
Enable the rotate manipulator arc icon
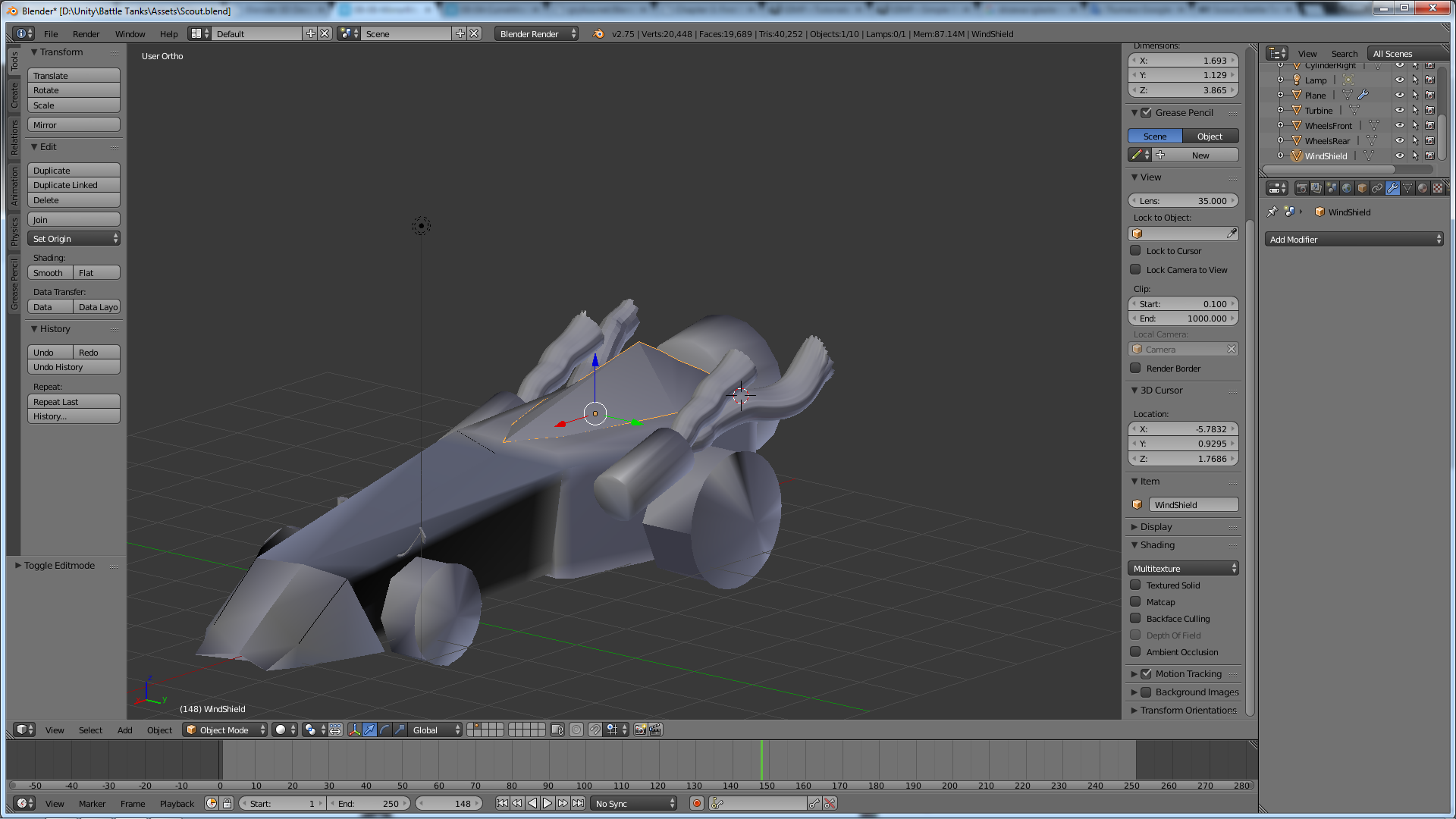tap(384, 730)
